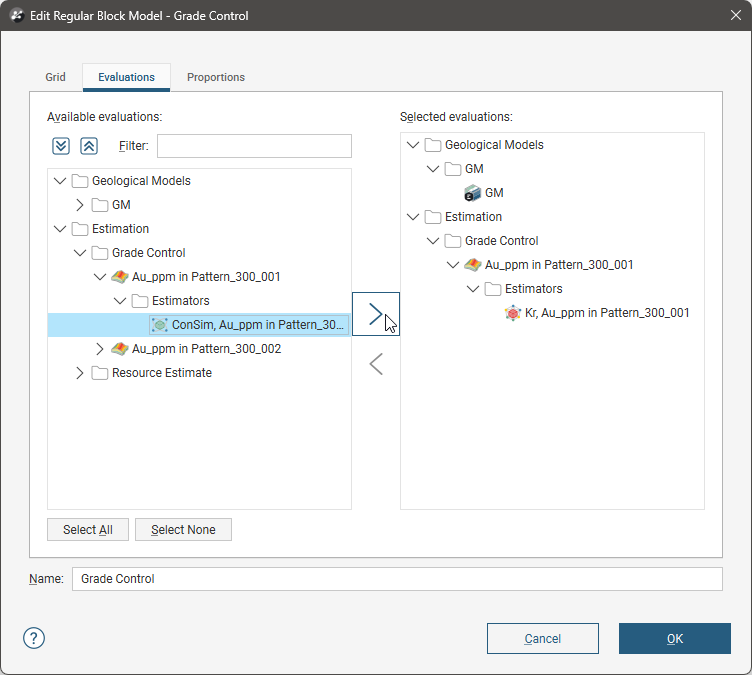This screenshot has height=675, width=752.
Task: Expand the GM folder in Available evaluations
Action: pyautogui.click(x=80, y=205)
